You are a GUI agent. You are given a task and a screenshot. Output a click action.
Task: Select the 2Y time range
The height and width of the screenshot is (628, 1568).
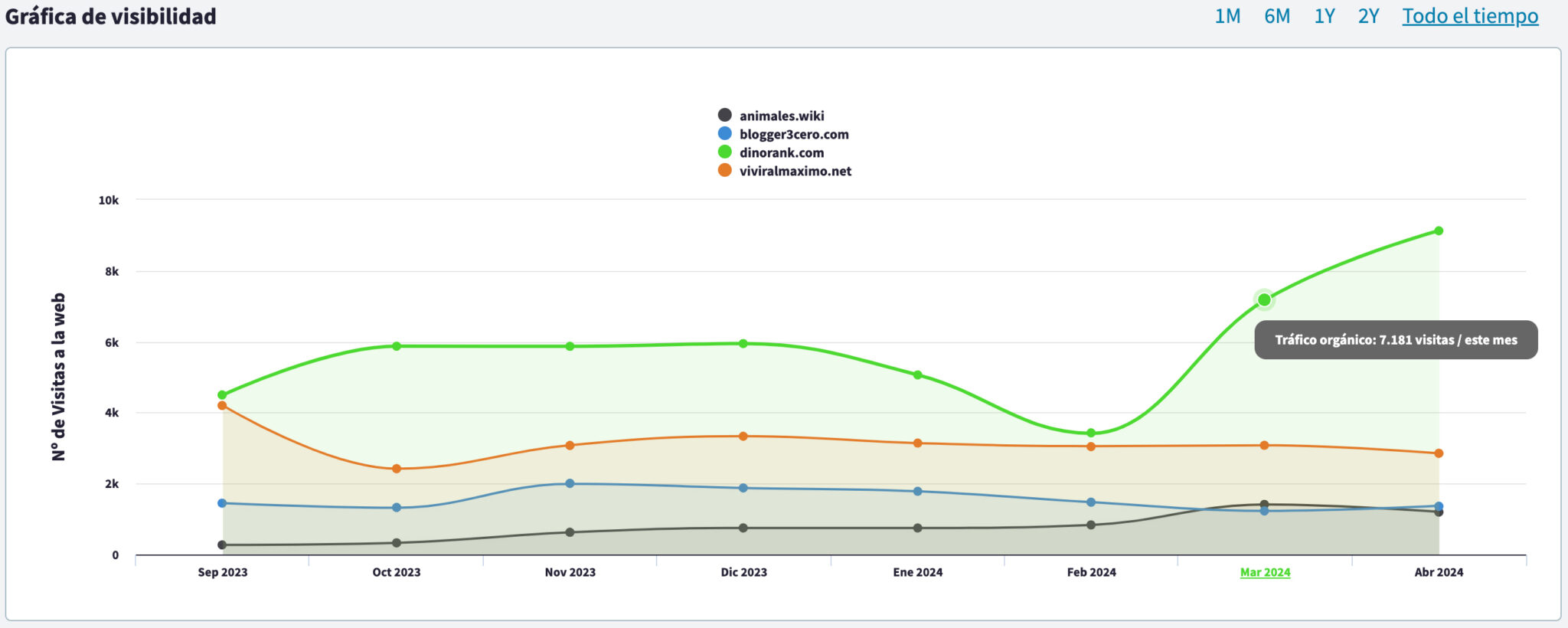coord(1368,16)
